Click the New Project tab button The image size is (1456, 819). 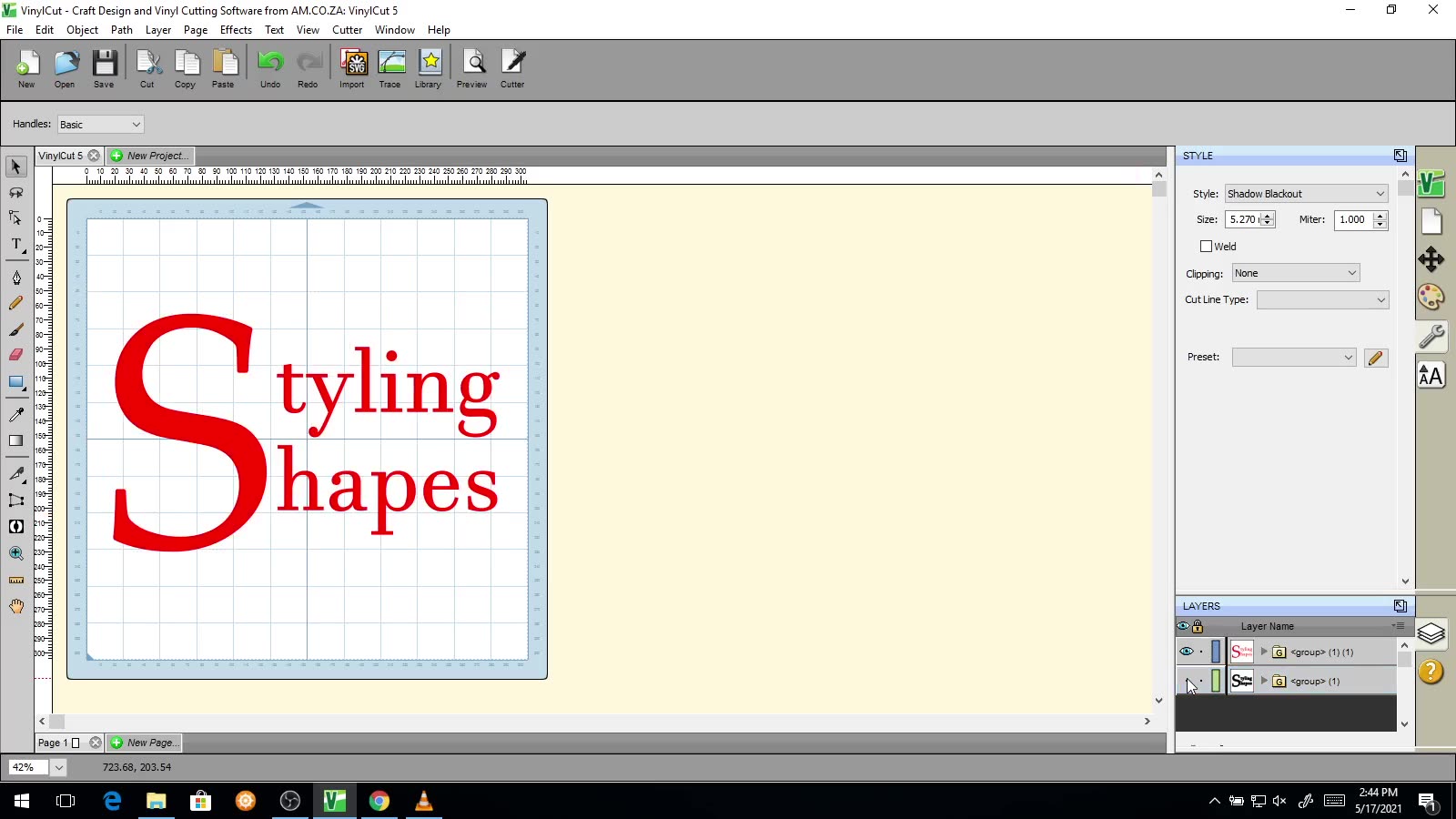(150, 156)
